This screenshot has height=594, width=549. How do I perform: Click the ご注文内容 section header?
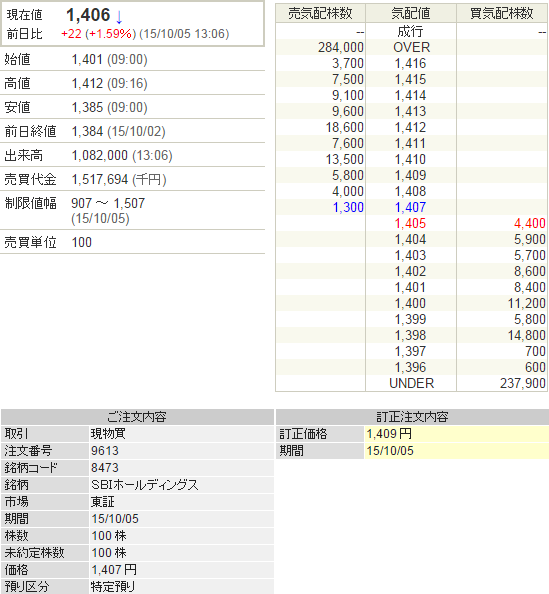[137, 417]
